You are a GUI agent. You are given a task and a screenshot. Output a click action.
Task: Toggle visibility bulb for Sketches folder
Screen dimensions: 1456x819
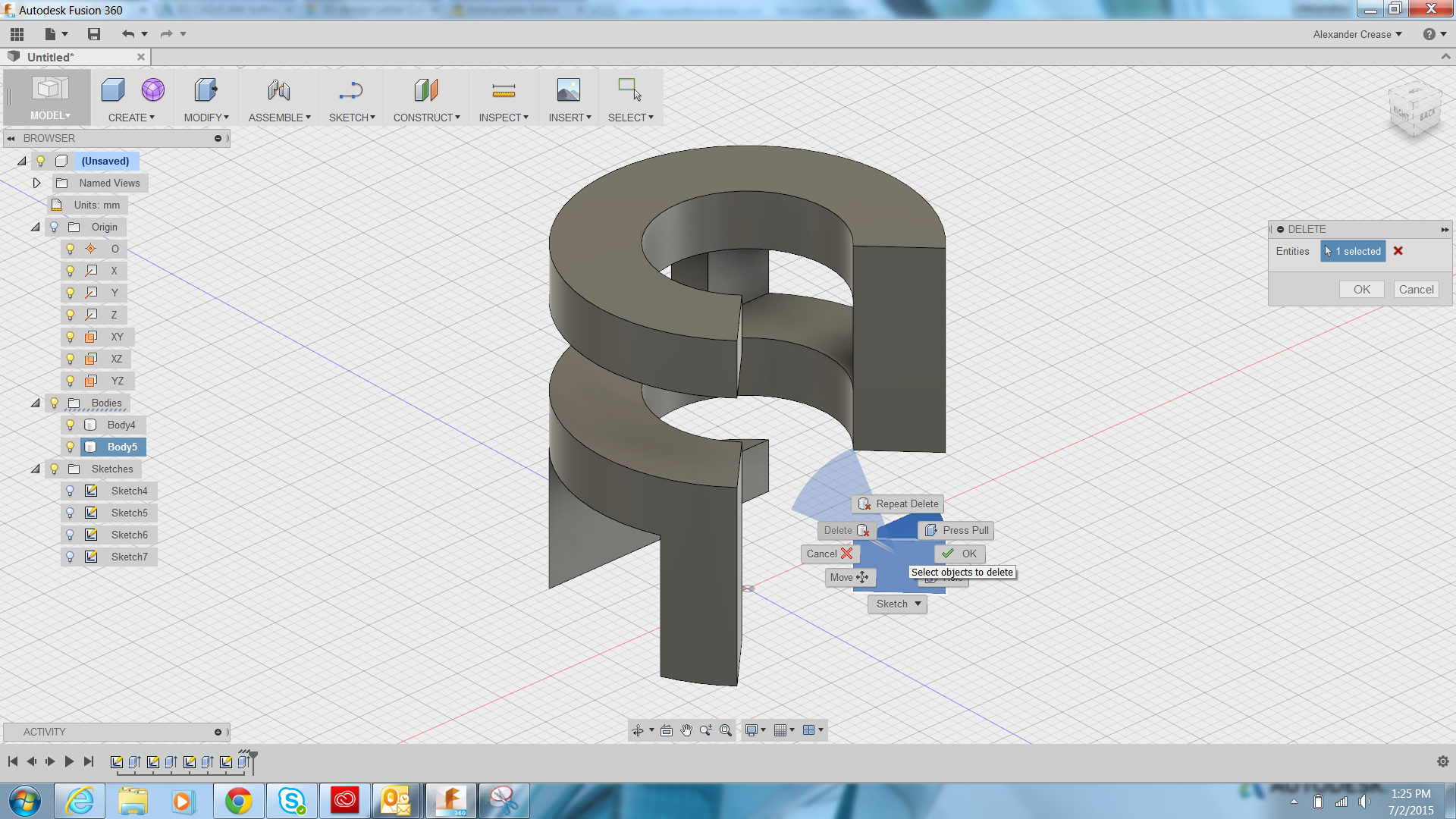coord(55,469)
